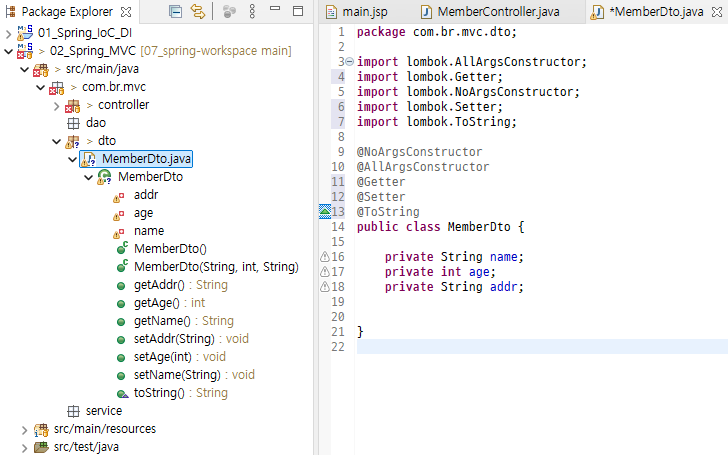Toggle Link with Editor button

198,11
